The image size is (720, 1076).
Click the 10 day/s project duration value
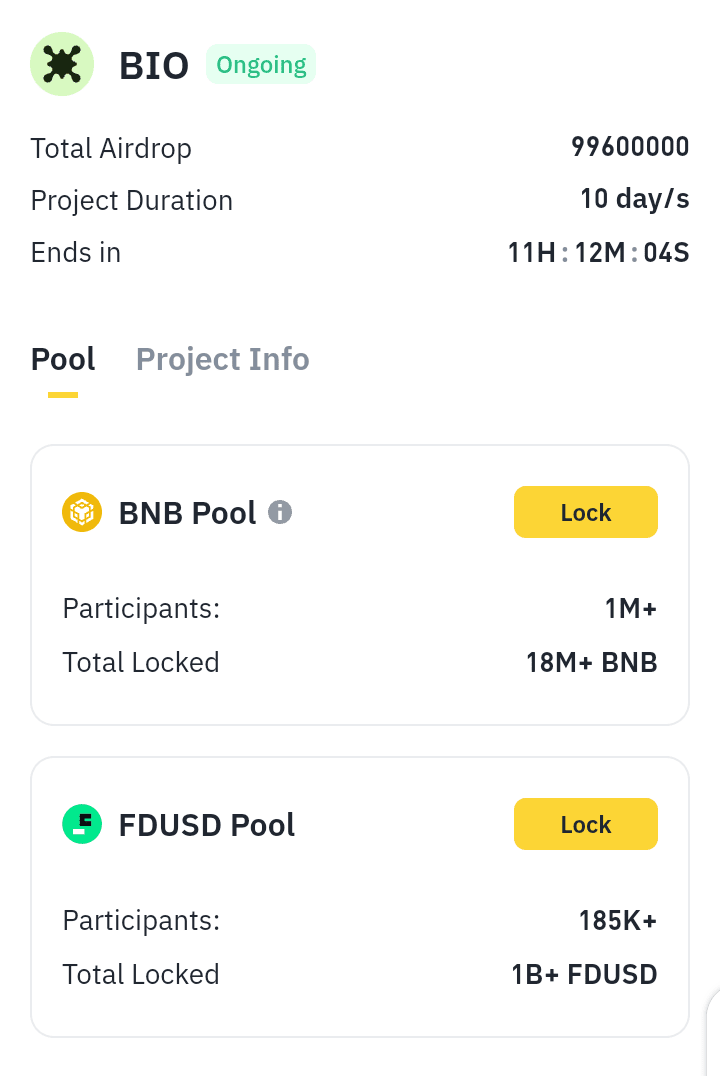tap(634, 199)
